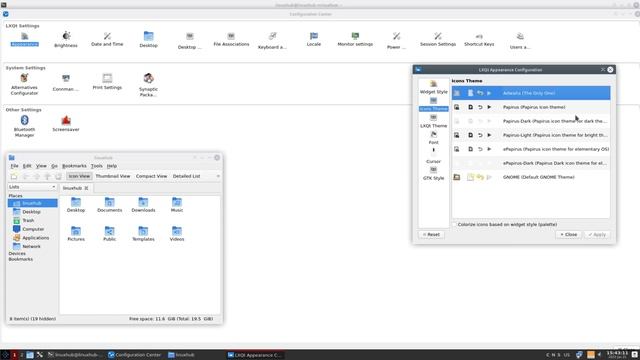Select GTK Style in Appearance sidebar
The image size is (640, 360).
point(433,173)
